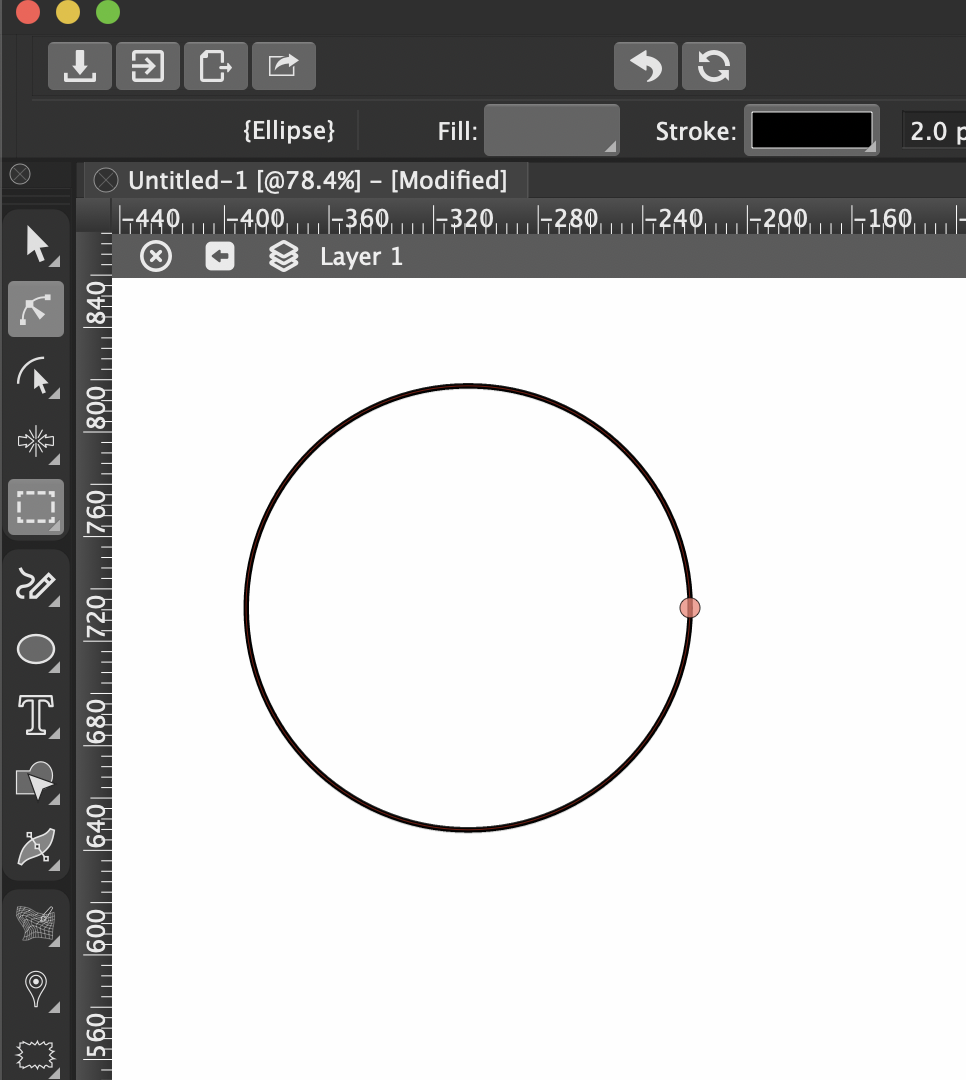966x1080 pixels.
Task: Click the share arrow toolbar icon
Action: [284, 67]
